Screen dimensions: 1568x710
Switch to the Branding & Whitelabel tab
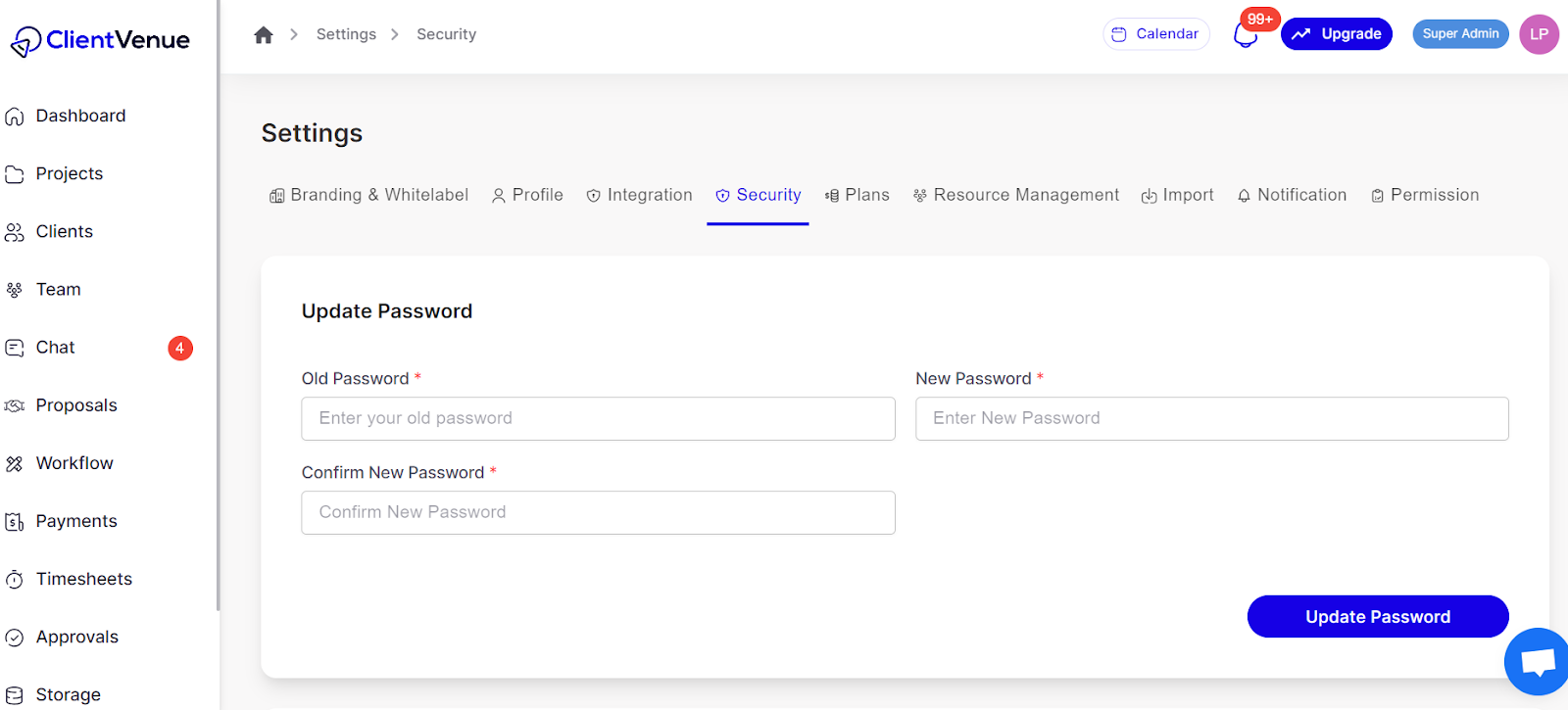(x=369, y=195)
